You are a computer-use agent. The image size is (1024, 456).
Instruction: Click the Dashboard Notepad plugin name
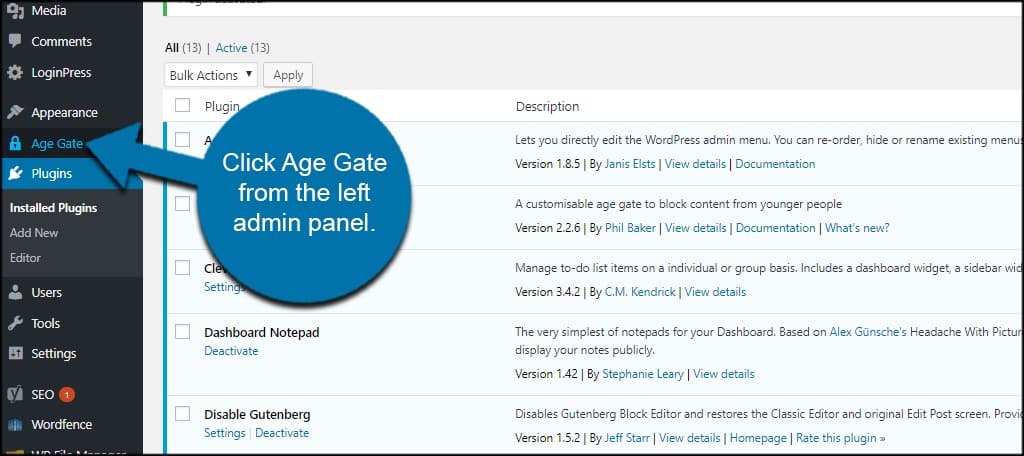coord(262,333)
